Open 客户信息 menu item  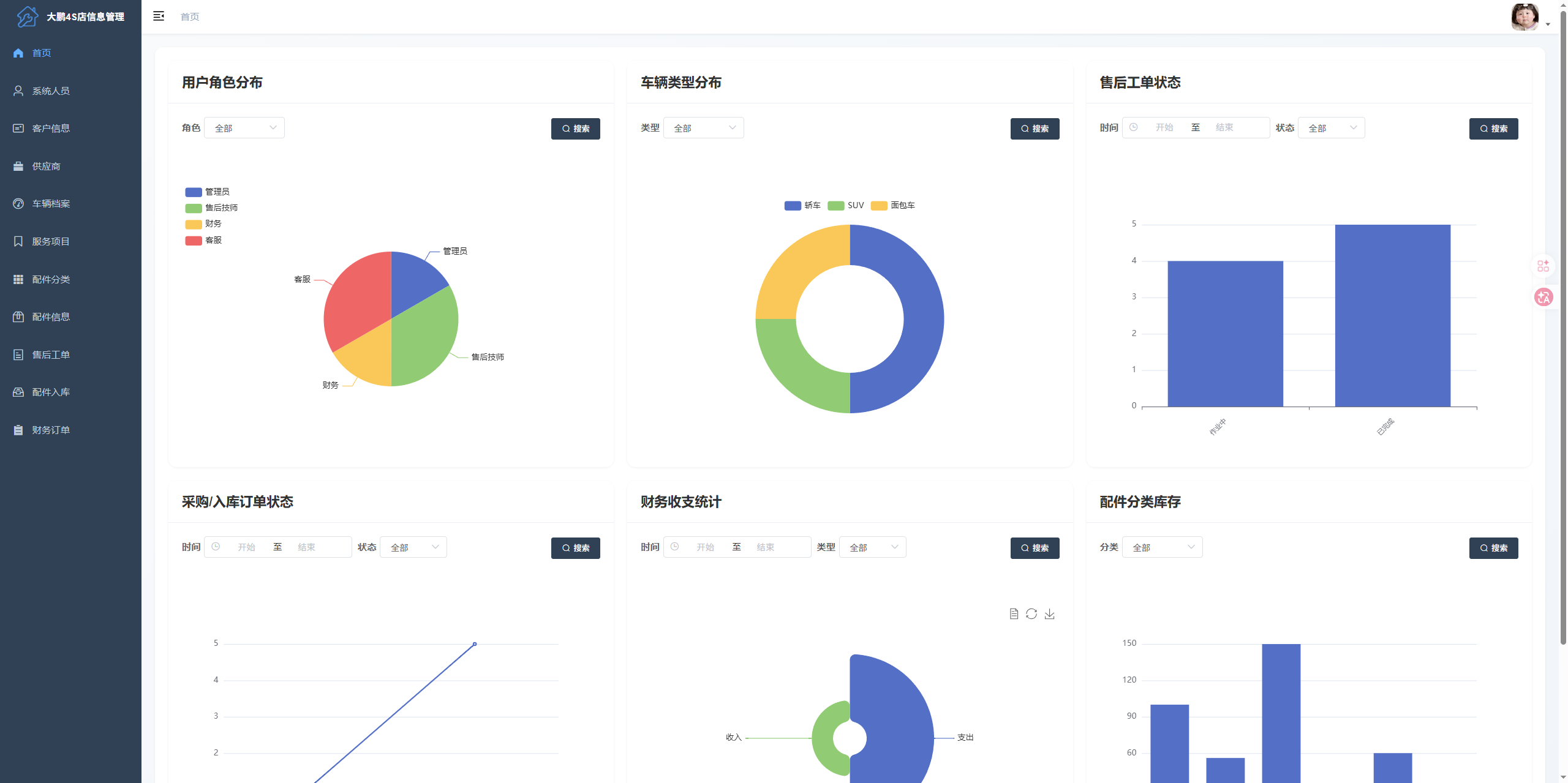click(x=70, y=129)
